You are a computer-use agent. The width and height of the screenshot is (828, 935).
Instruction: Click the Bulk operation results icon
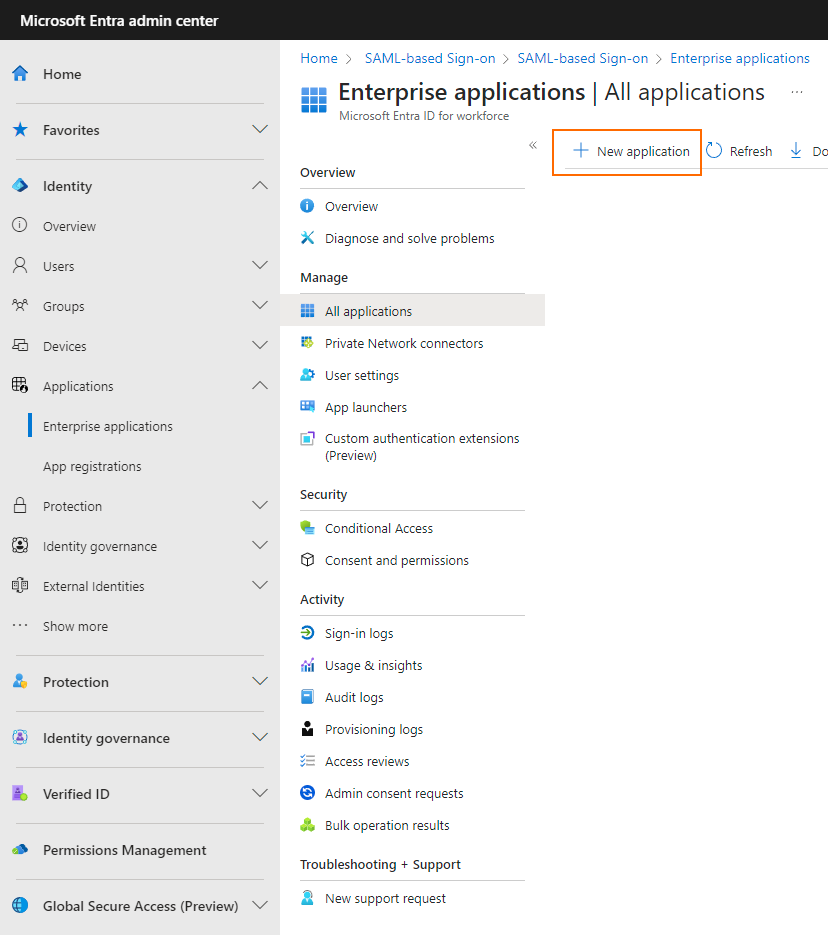tap(308, 825)
